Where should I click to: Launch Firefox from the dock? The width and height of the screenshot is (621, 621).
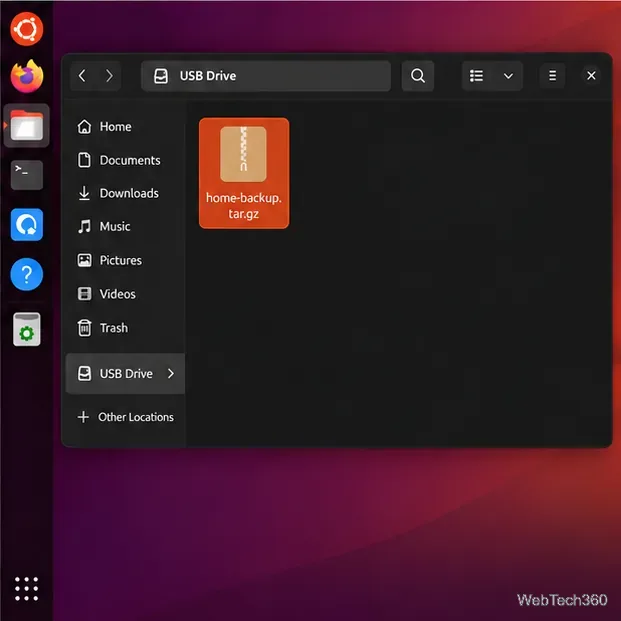tap(27, 76)
